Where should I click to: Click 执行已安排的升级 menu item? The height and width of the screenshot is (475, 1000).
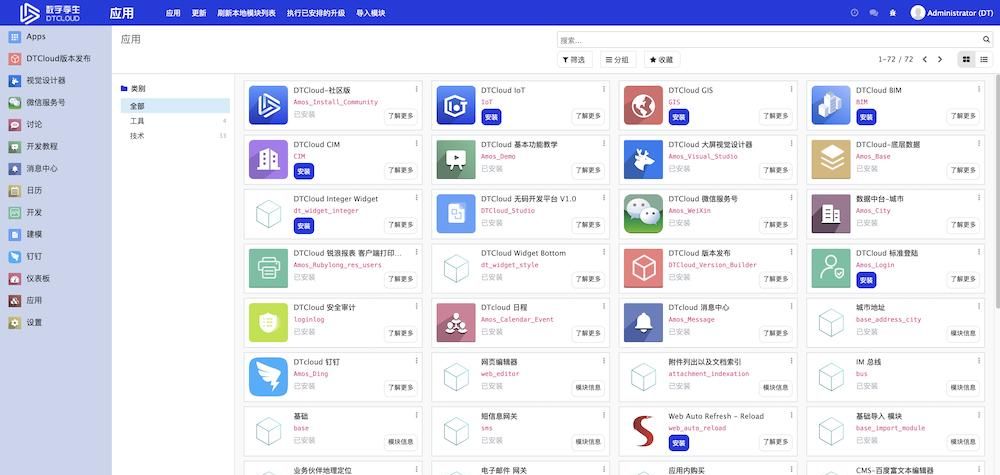tap(316, 13)
